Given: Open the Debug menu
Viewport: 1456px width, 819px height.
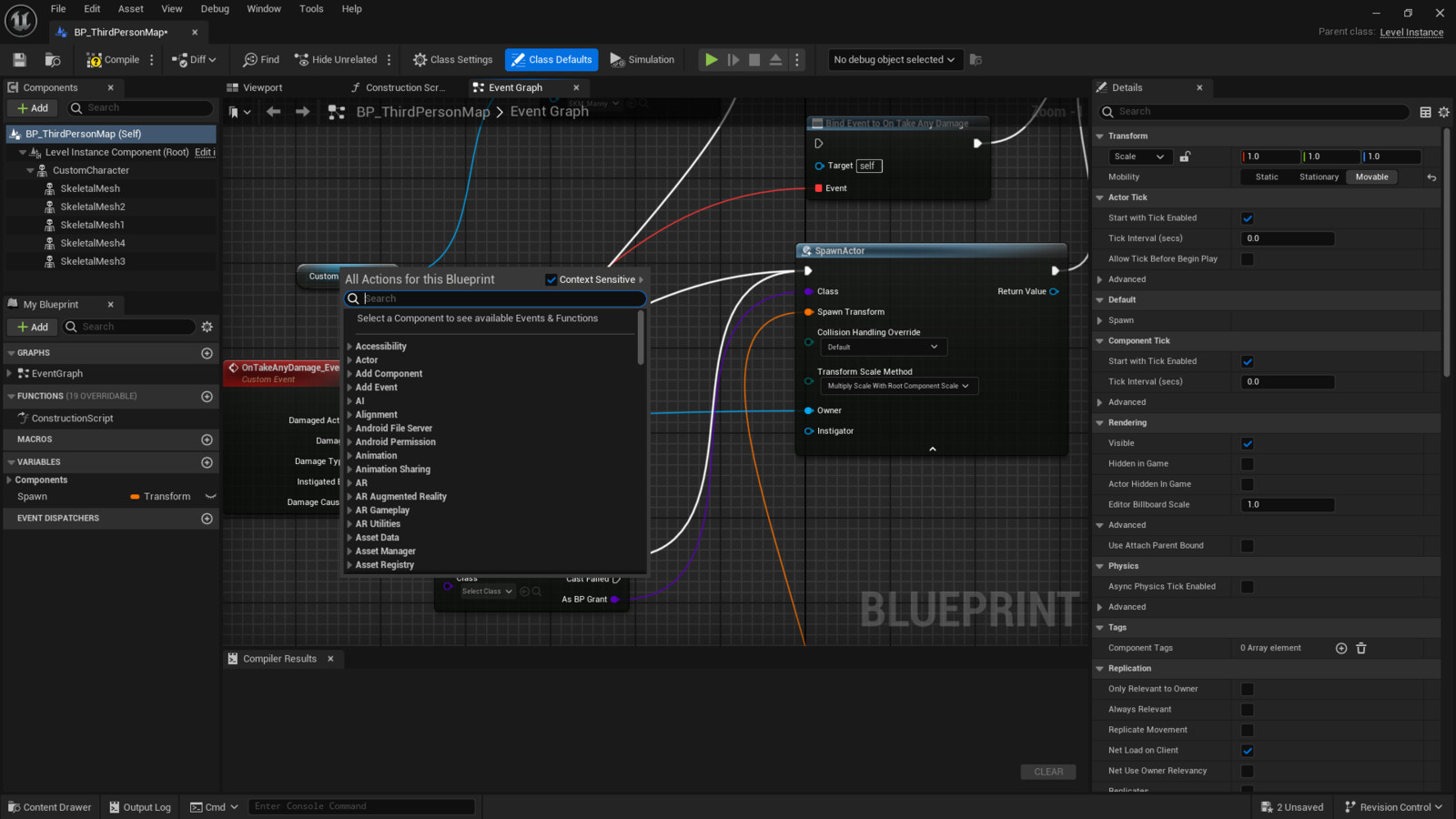Looking at the screenshot, I should [x=215, y=9].
